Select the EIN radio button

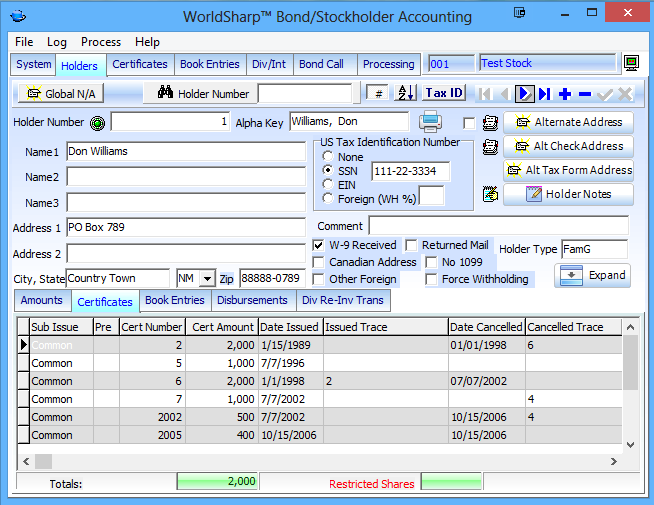(x=327, y=185)
